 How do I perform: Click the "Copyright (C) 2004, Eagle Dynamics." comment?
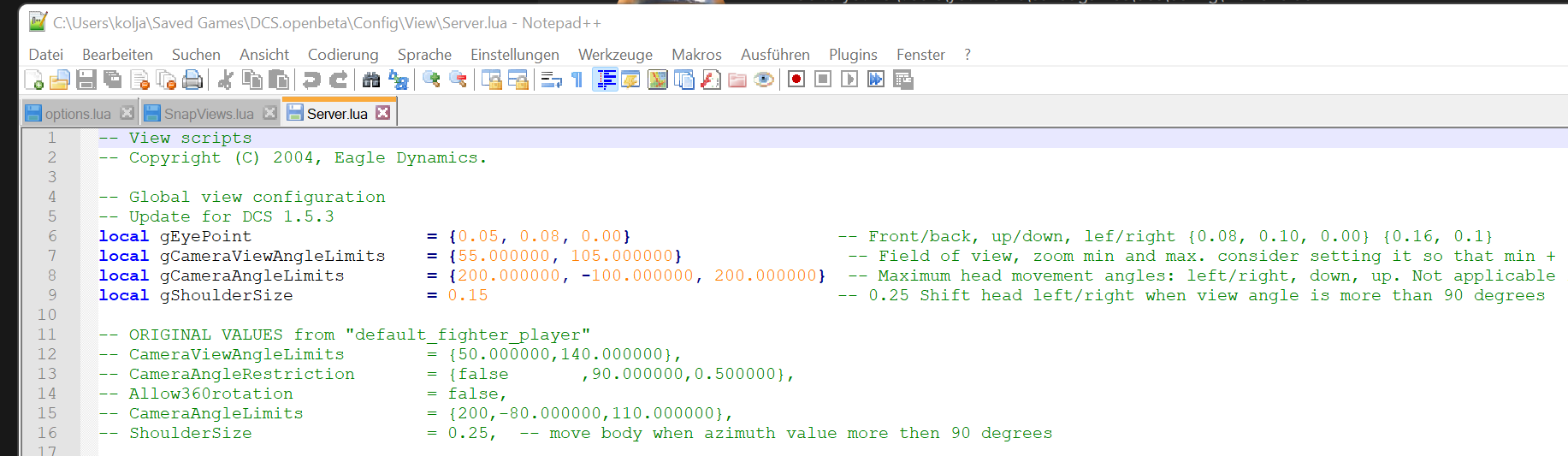point(308,157)
